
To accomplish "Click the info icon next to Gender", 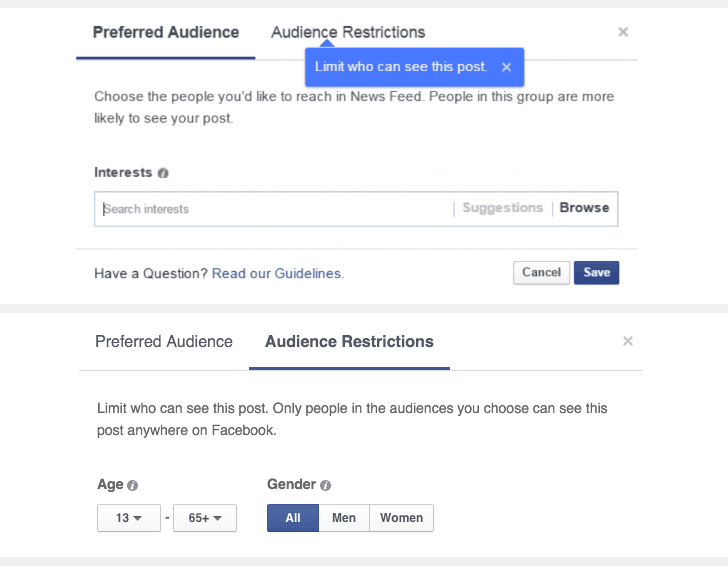I will 325,485.
